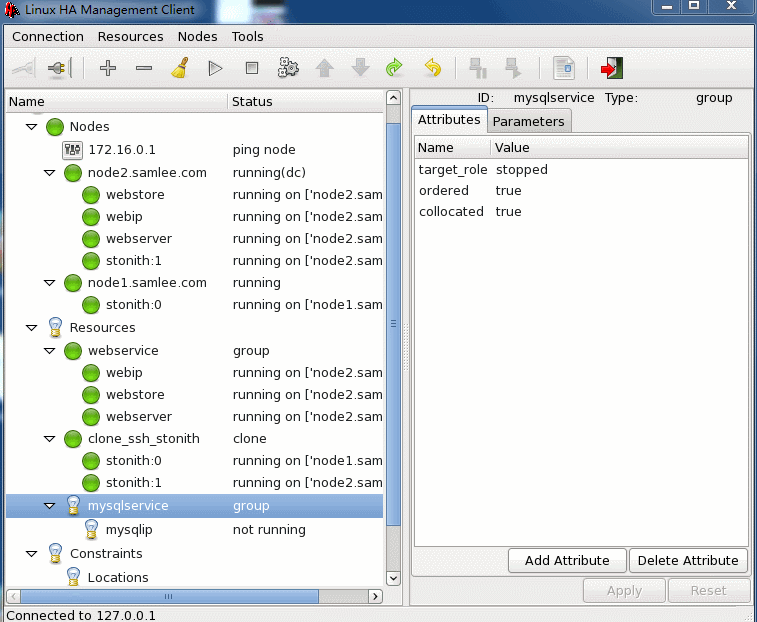
Task: Click the minus remove-item icon
Action: (x=144, y=68)
